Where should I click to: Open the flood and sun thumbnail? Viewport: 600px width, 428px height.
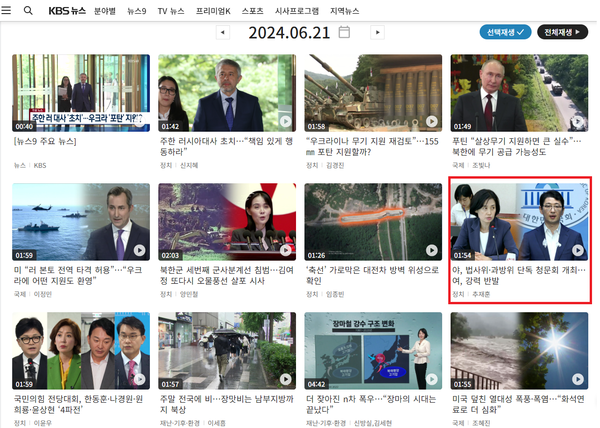[x=520, y=351]
